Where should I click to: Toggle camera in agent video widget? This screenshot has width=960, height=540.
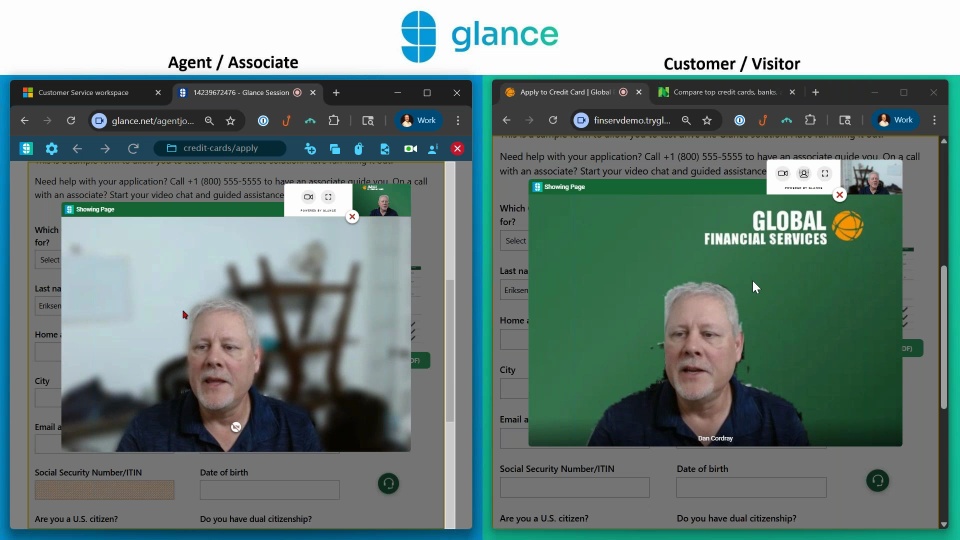click(x=309, y=197)
